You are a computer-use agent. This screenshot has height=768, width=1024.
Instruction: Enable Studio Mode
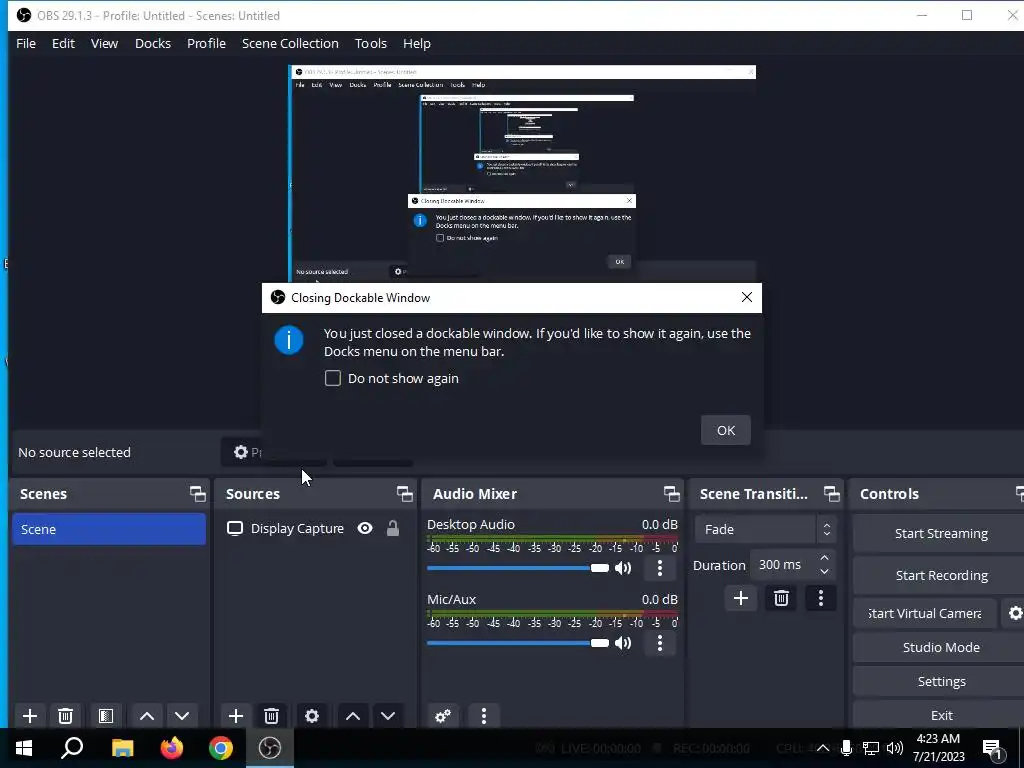940,647
